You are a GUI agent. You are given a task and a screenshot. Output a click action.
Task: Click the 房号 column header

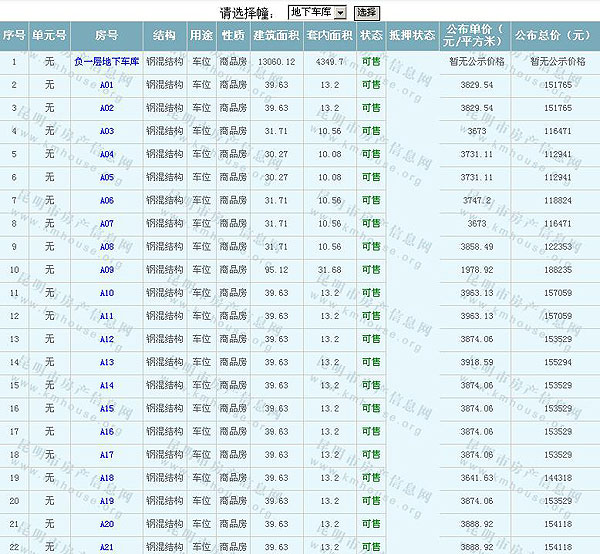pos(107,35)
